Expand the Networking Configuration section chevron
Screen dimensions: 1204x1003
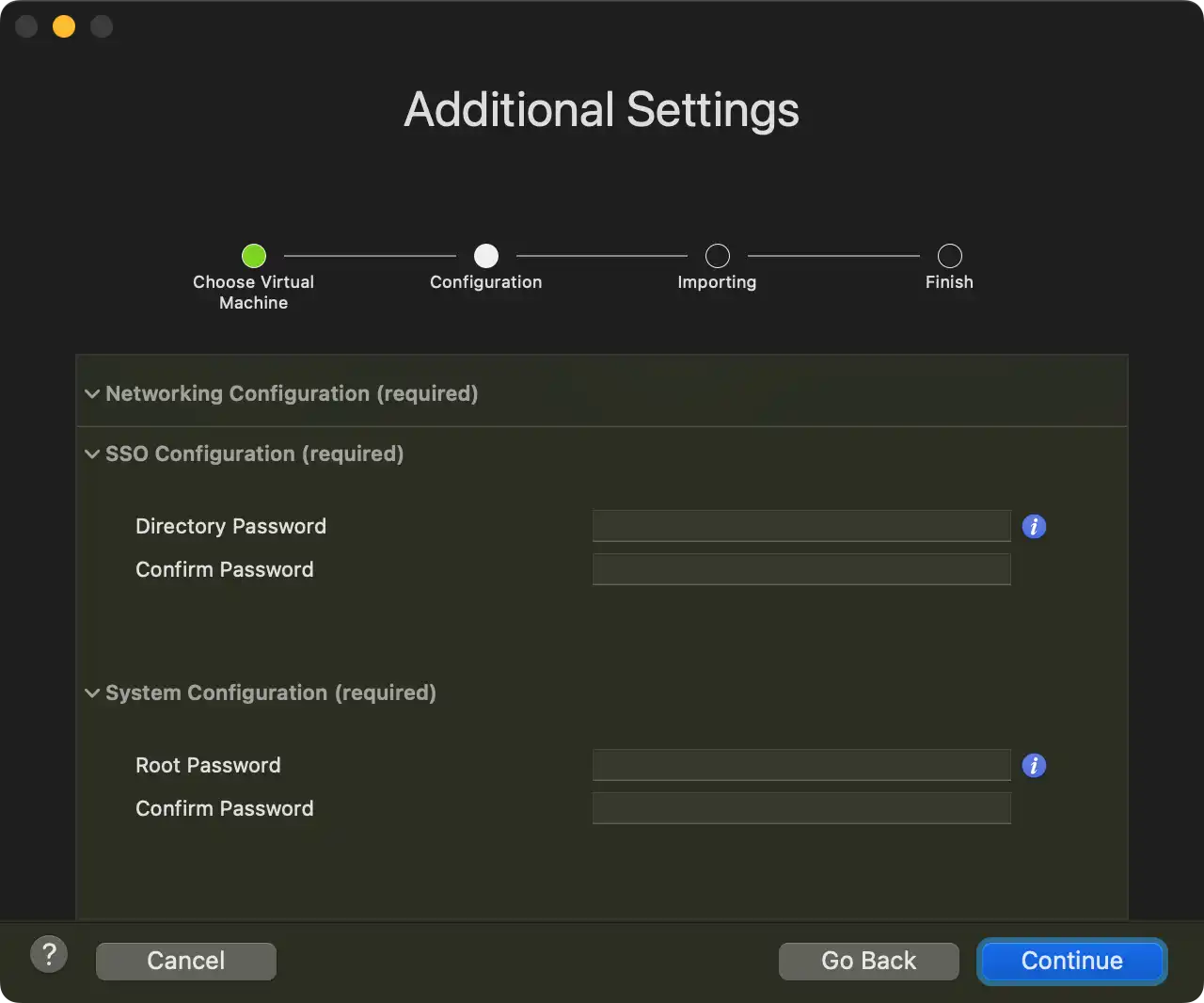92,394
